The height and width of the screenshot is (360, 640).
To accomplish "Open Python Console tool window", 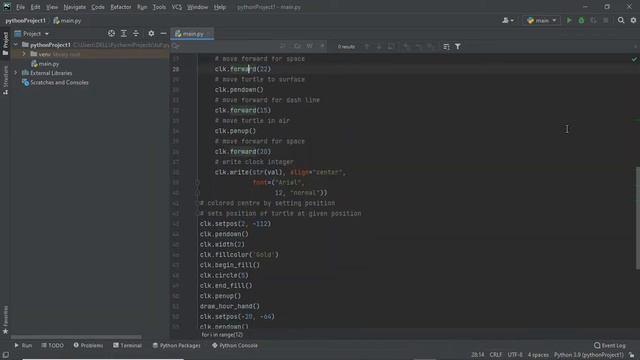I will click(x=235, y=345).
